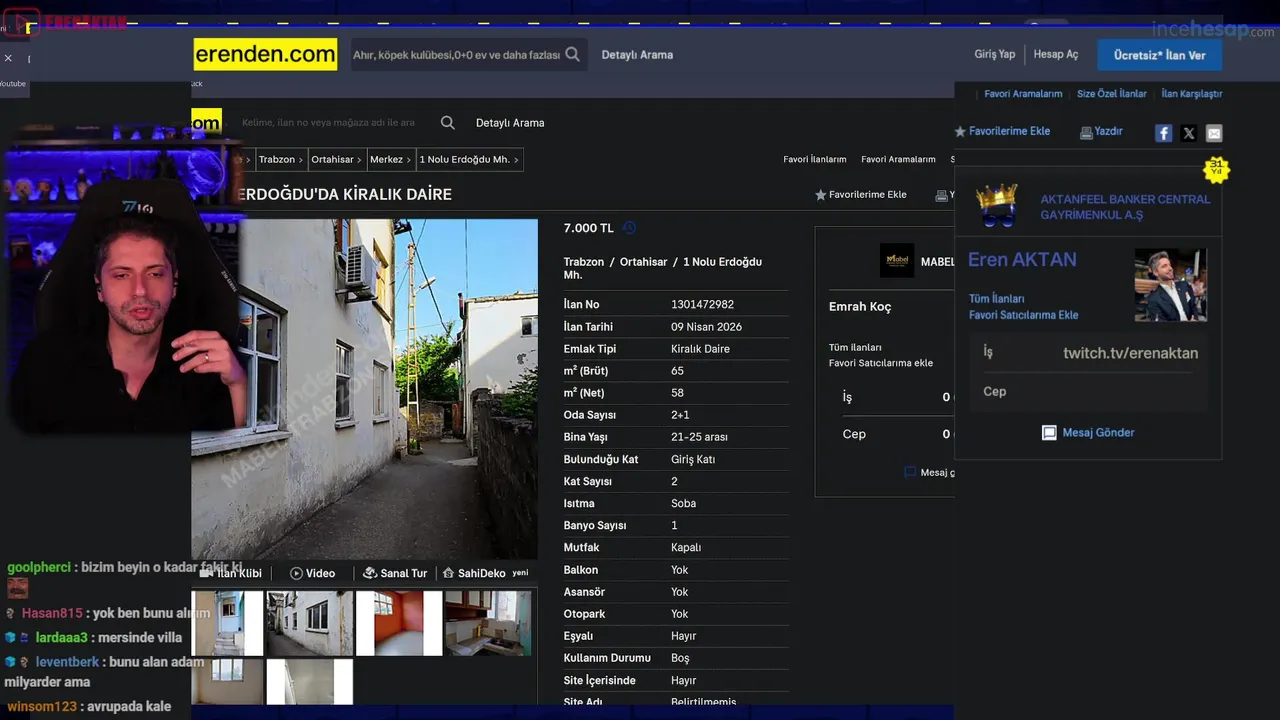
Task: Expand the Ortahisar breadcrumb
Action: pyautogui.click(x=337, y=159)
